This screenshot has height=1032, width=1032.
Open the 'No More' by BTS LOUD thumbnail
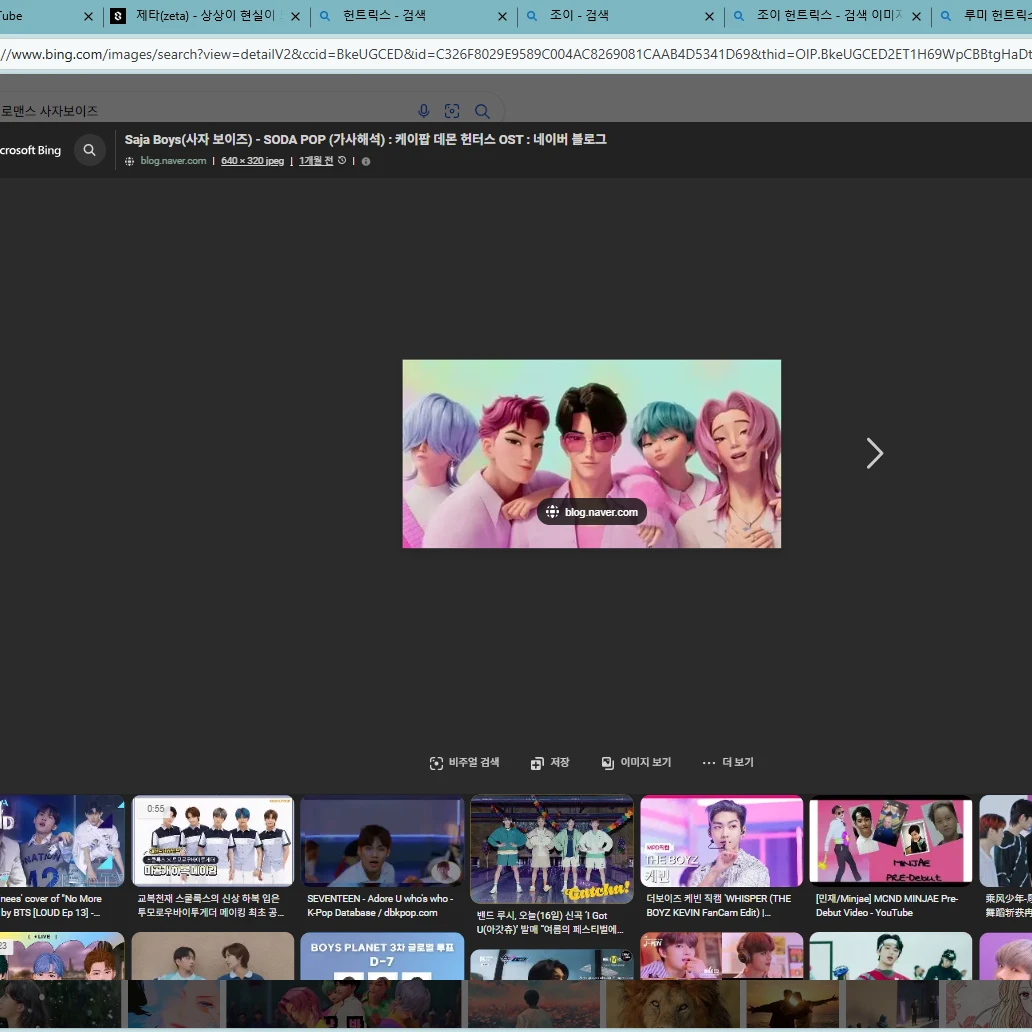[62, 841]
